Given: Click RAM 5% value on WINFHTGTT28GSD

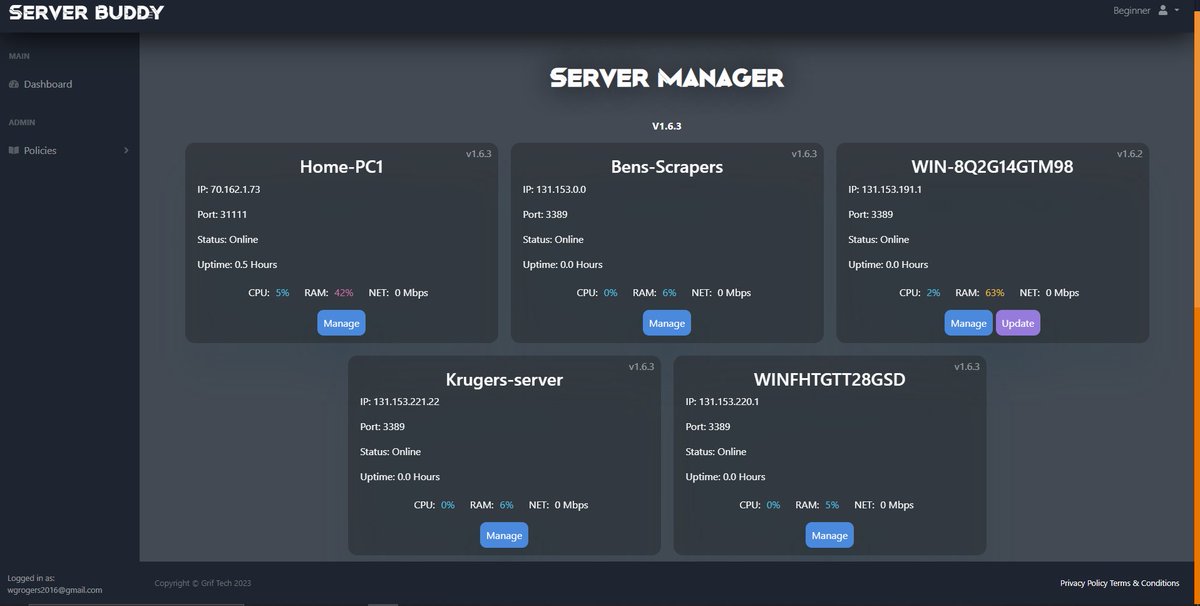Looking at the screenshot, I should [x=832, y=505].
